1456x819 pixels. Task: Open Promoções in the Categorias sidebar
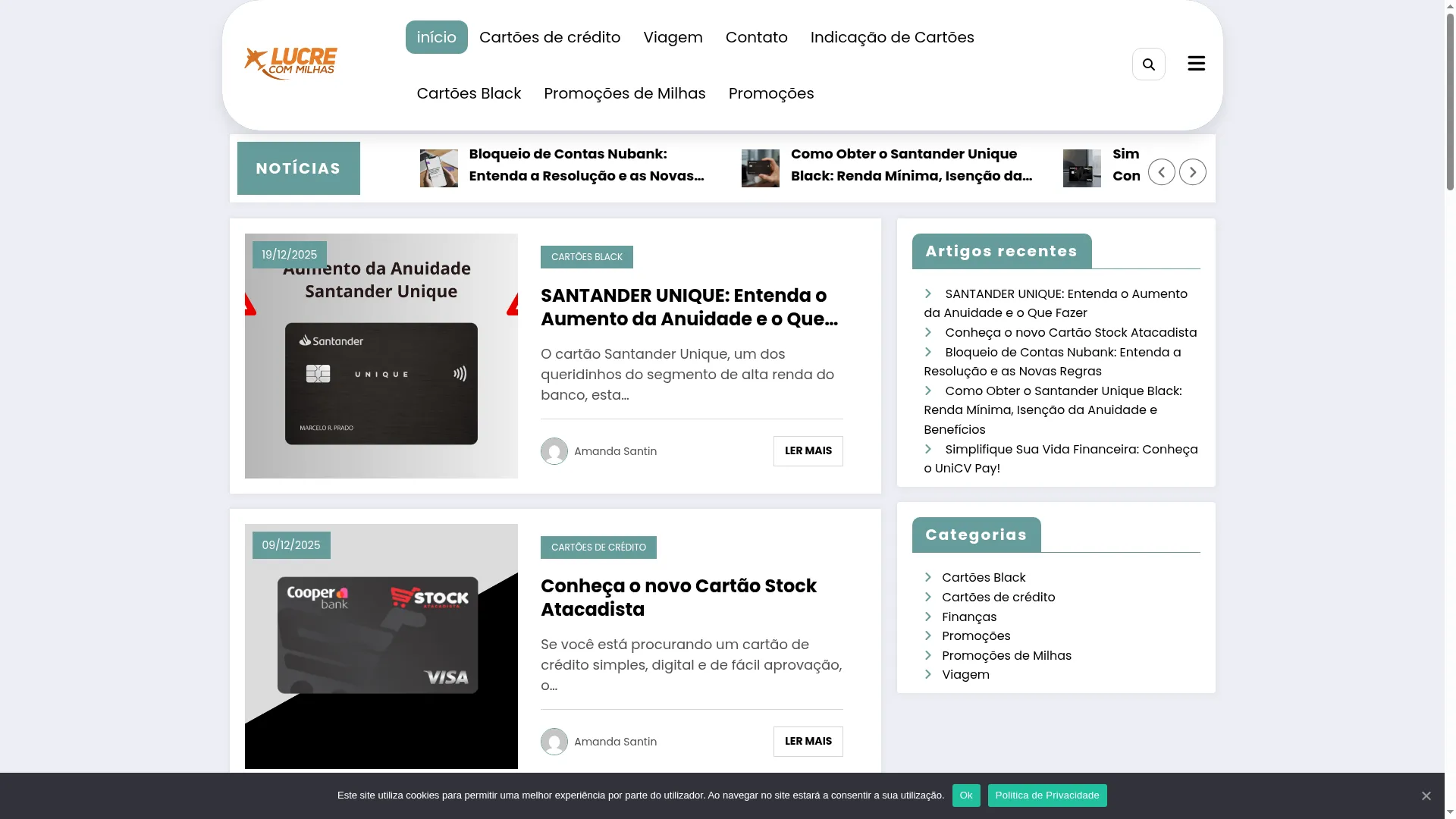coord(976,636)
